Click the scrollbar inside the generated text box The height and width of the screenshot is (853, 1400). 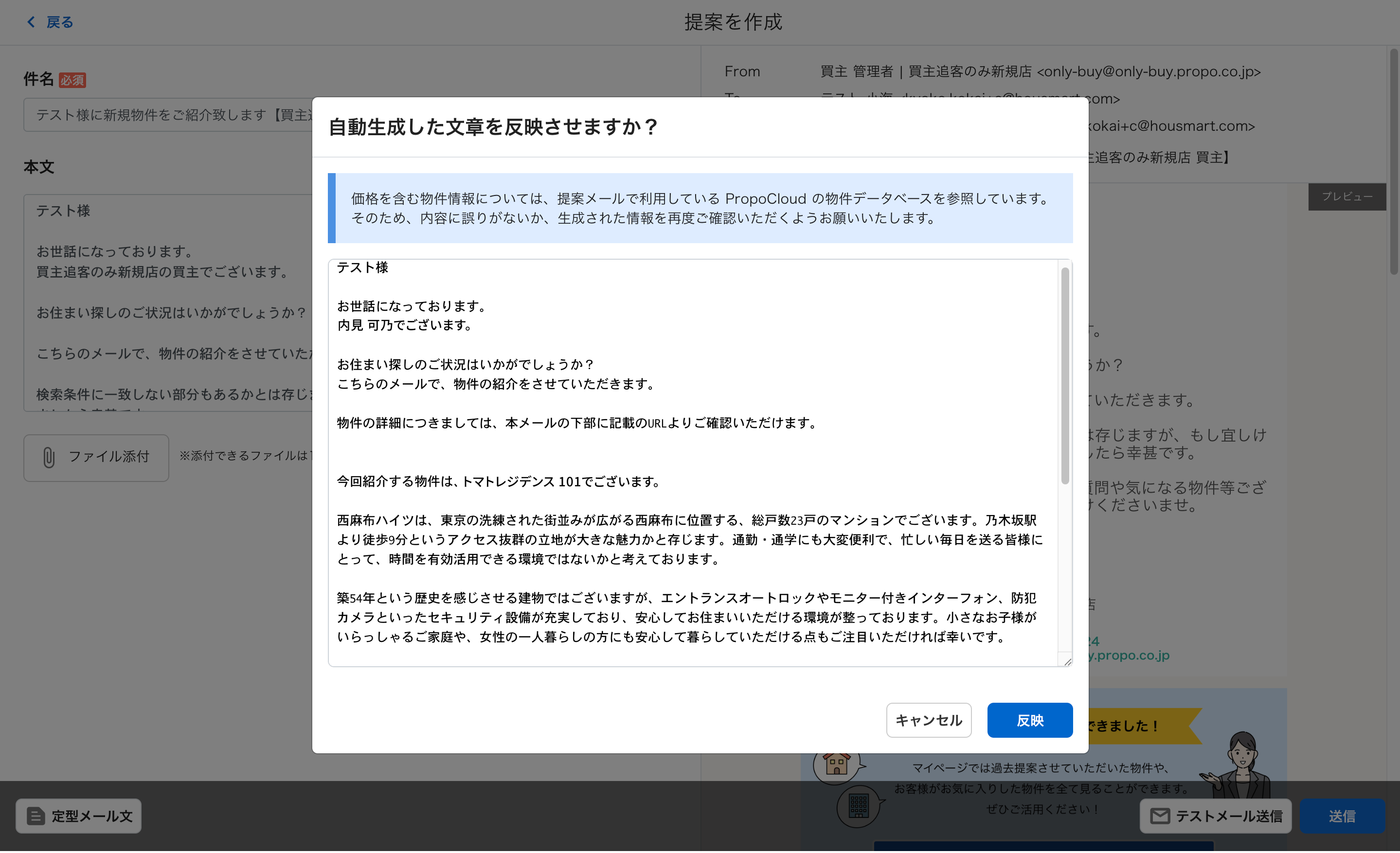(1065, 375)
